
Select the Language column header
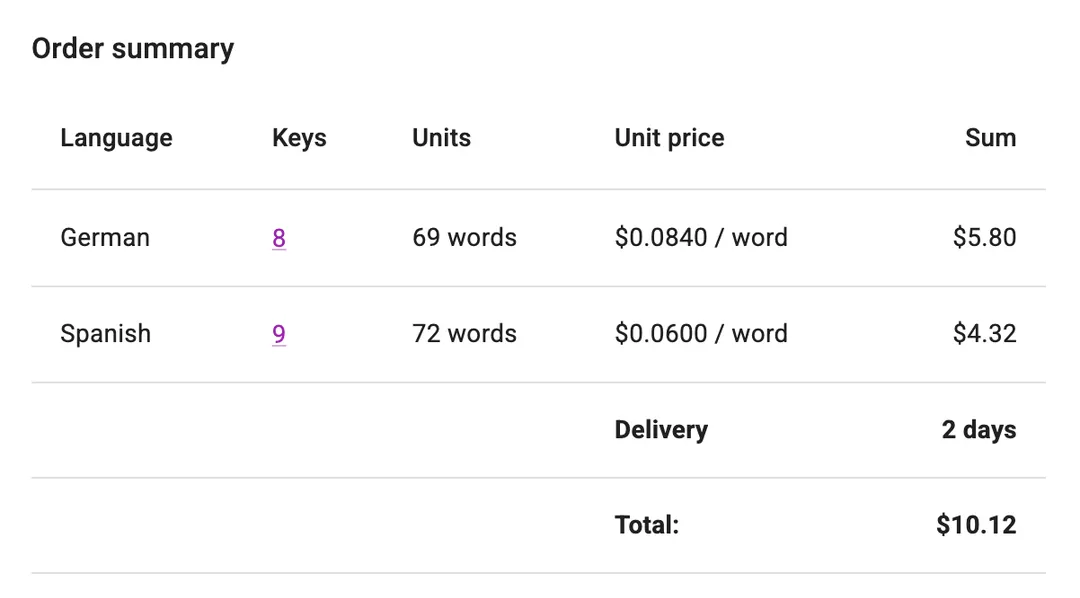coord(116,138)
